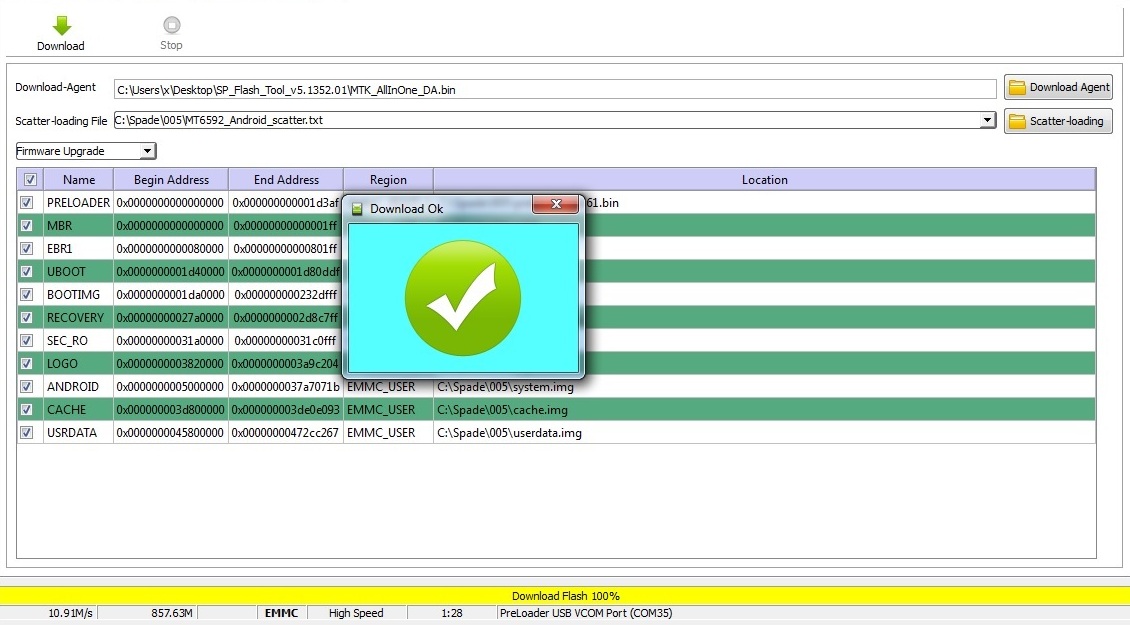Close the Download Ok dialog
The image size is (1130, 625).
[x=554, y=206]
